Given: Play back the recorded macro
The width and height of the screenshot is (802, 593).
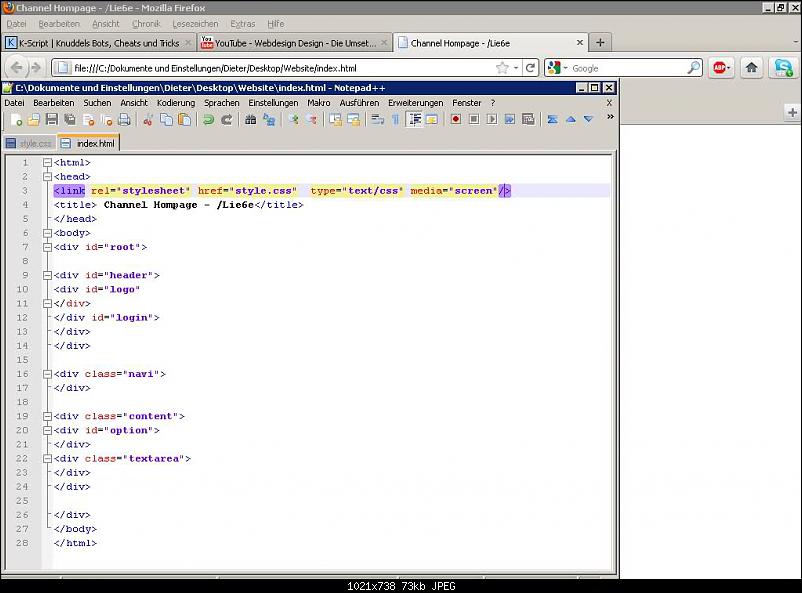Looking at the screenshot, I should [x=492, y=119].
